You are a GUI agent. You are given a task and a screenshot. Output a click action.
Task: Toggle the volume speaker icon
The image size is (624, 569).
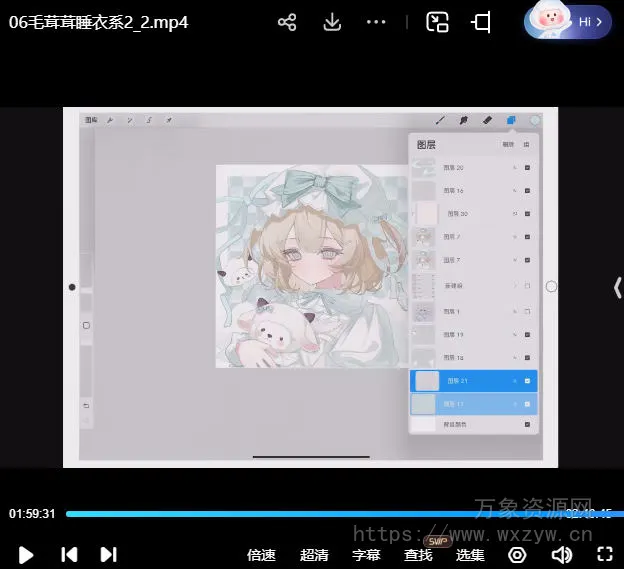tap(562, 554)
